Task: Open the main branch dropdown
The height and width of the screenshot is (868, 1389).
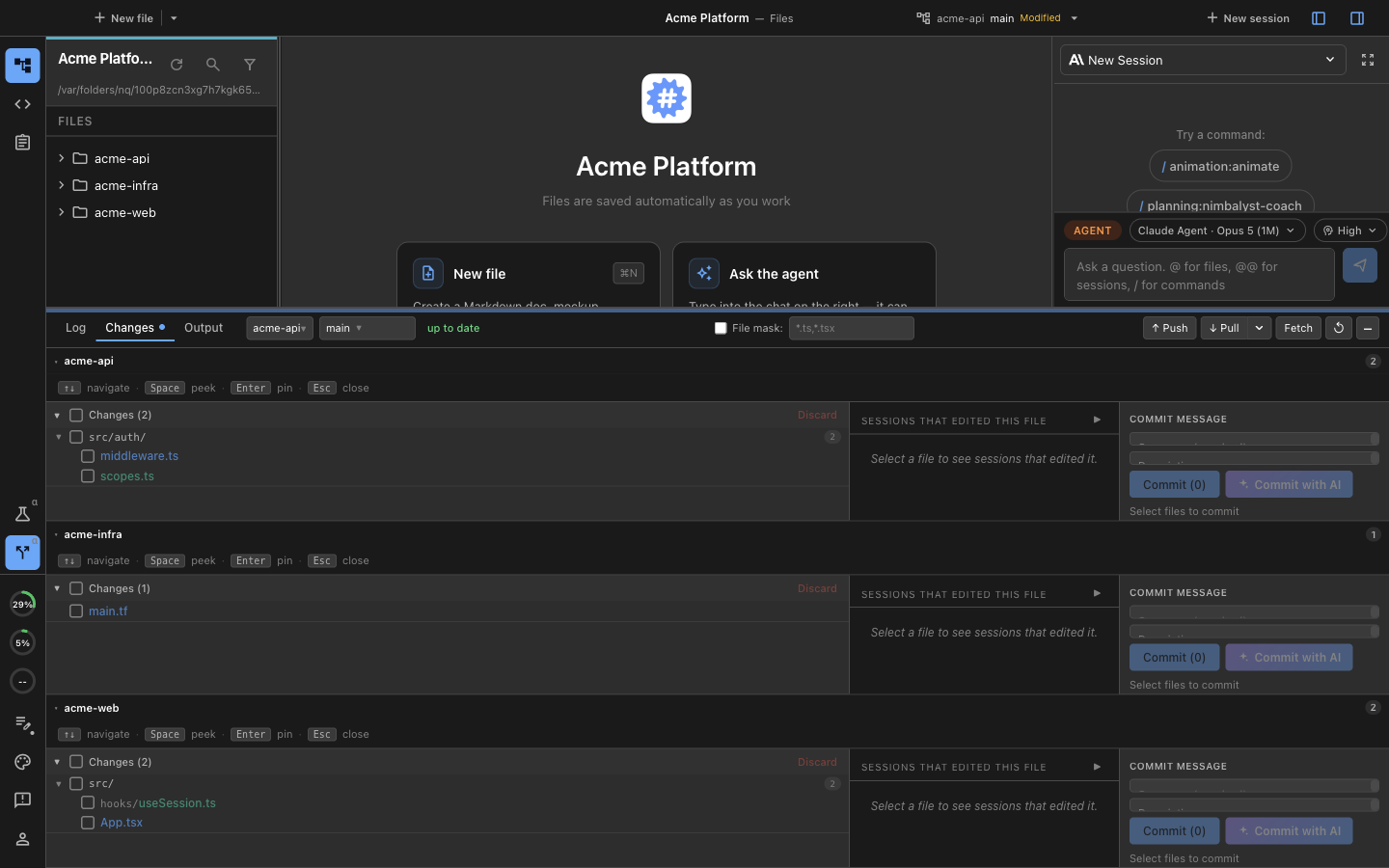Action: 367,328
